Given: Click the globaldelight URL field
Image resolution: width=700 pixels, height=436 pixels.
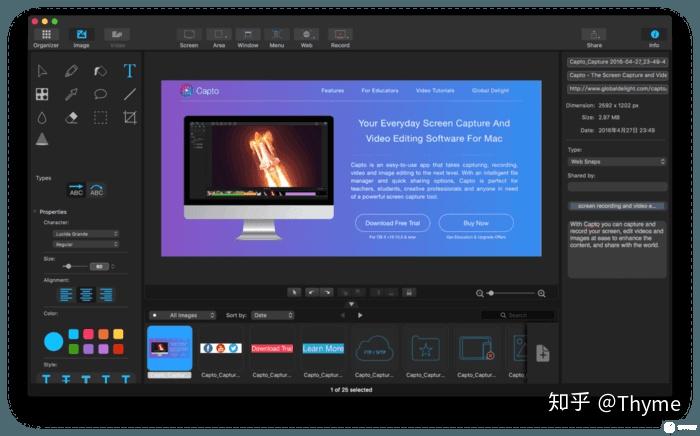Looking at the screenshot, I should click(x=617, y=89).
